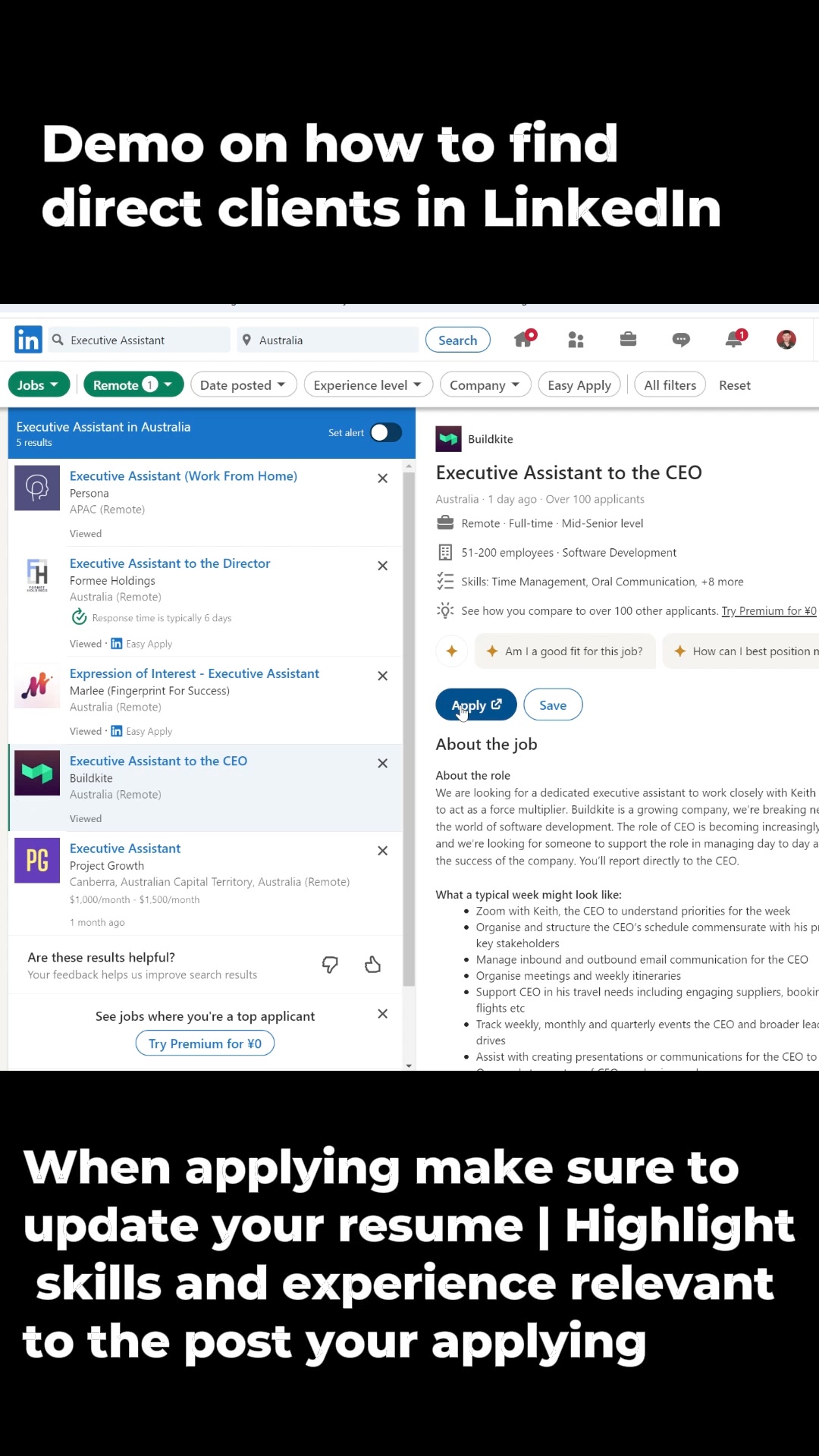
Task: Open the Persona company logo thumbnail
Action: pos(37,488)
